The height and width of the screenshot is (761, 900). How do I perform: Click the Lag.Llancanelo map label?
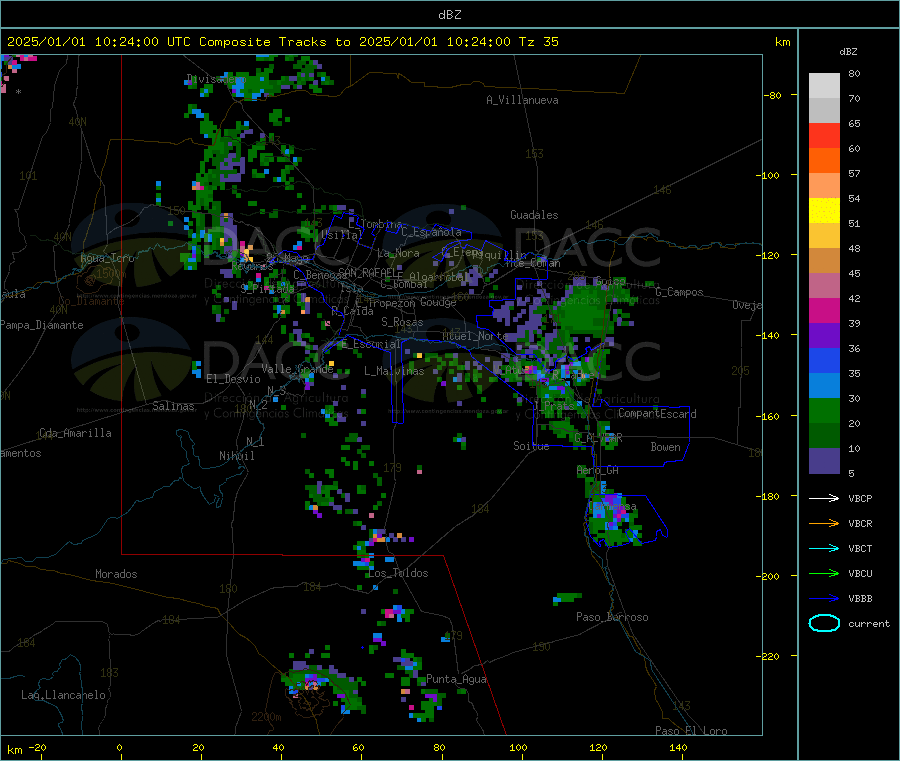pyautogui.click(x=63, y=695)
